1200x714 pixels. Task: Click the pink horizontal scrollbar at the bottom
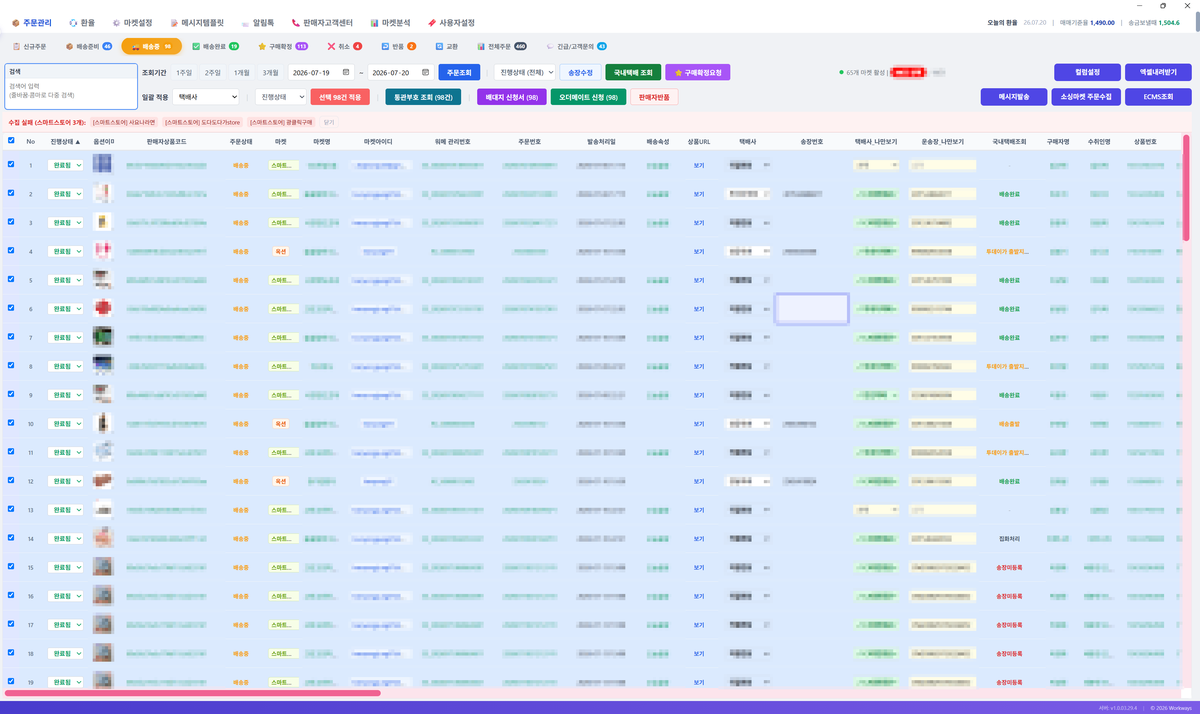tap(193, 692)
